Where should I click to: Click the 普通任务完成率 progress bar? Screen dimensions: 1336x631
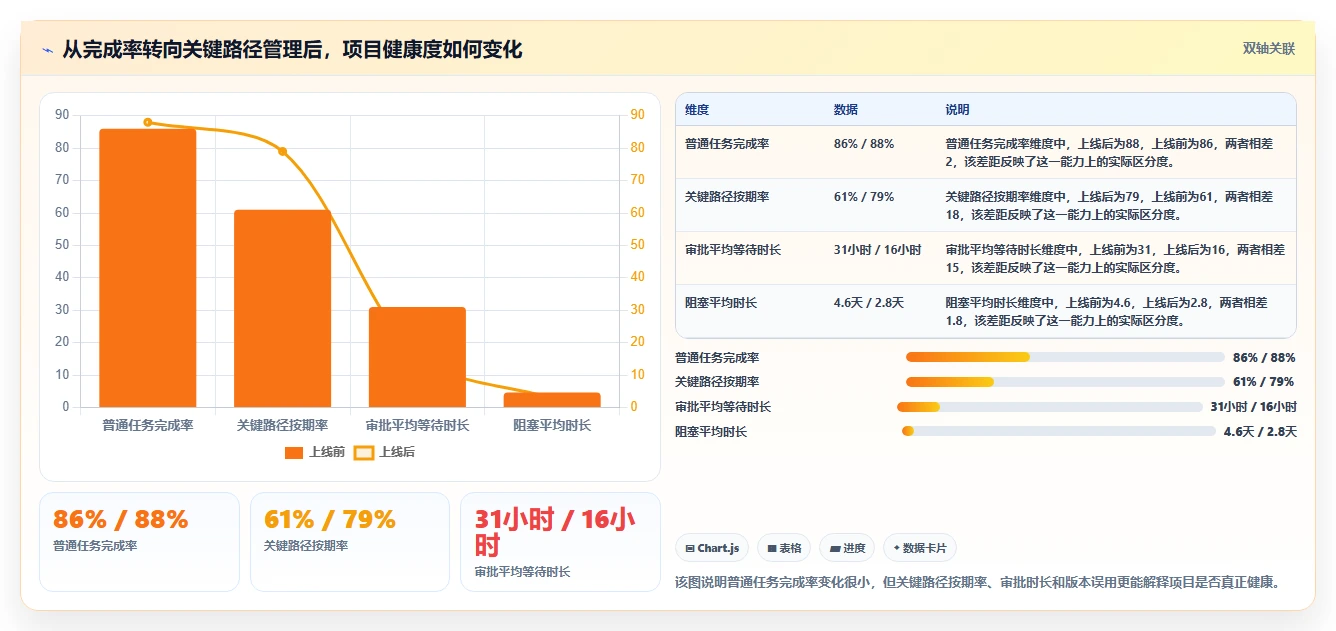click(x=1065, y=357)
